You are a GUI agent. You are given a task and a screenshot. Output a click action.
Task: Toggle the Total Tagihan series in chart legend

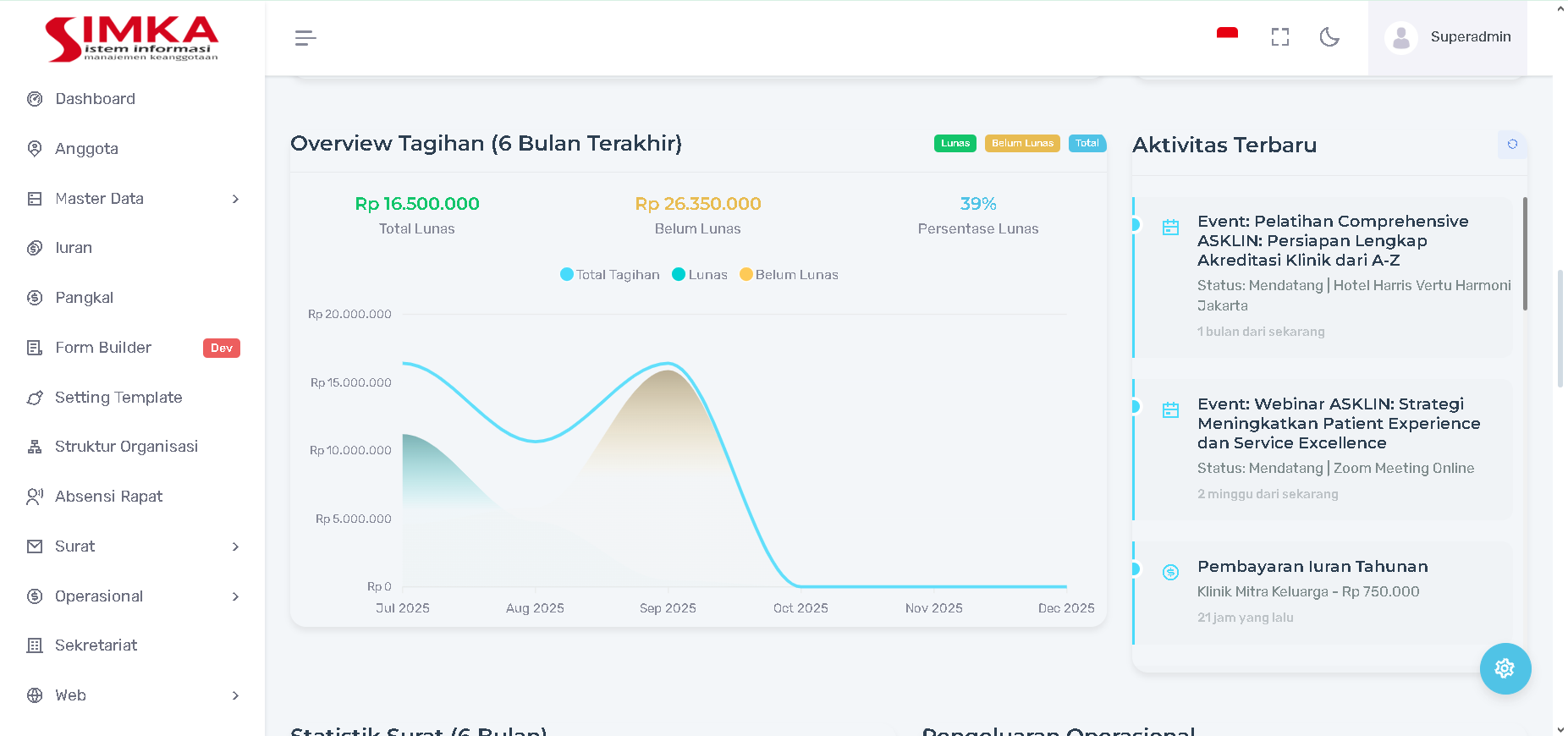[609, 275]
